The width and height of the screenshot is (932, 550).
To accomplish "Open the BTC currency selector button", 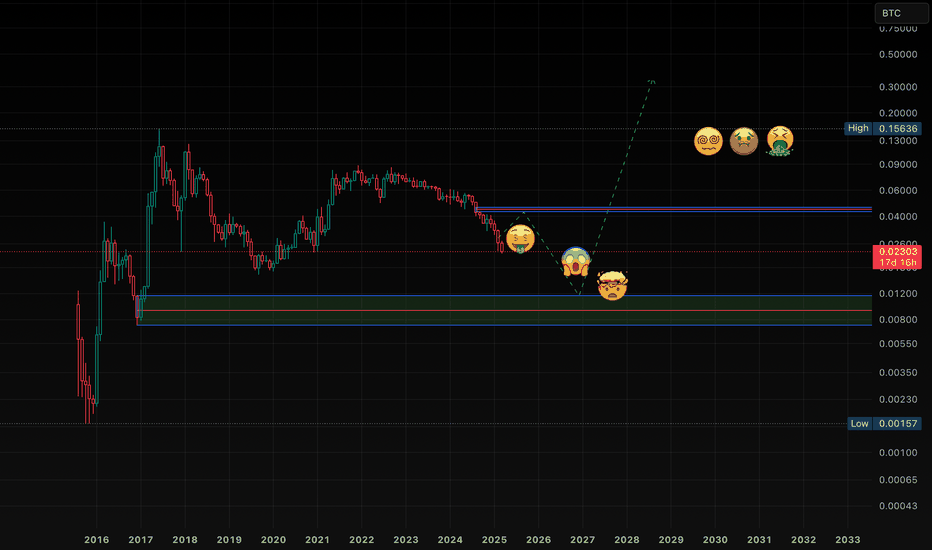I will pos(901,13).
